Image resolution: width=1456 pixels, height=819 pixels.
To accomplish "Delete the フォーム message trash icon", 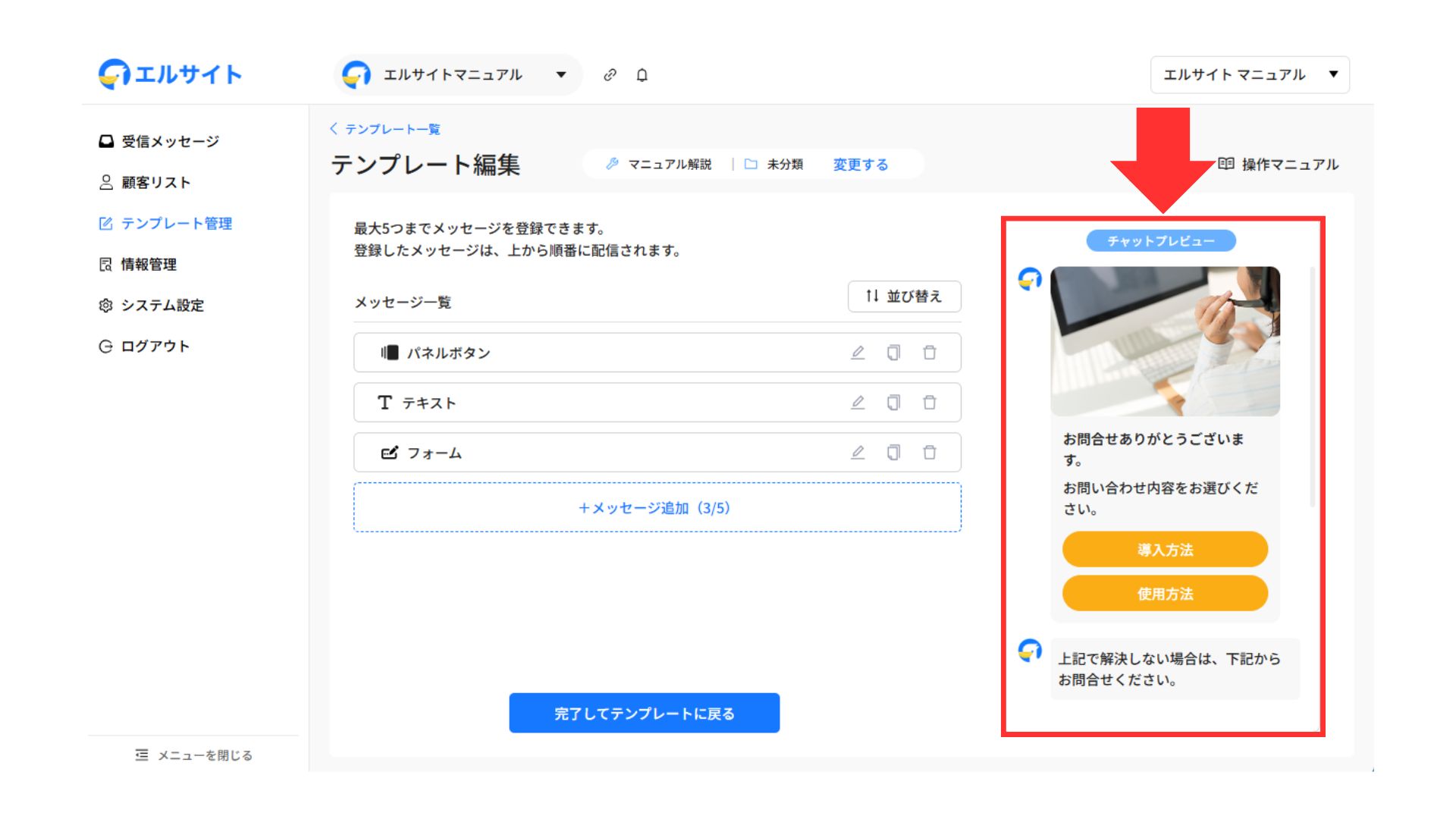I will [929, 453].
